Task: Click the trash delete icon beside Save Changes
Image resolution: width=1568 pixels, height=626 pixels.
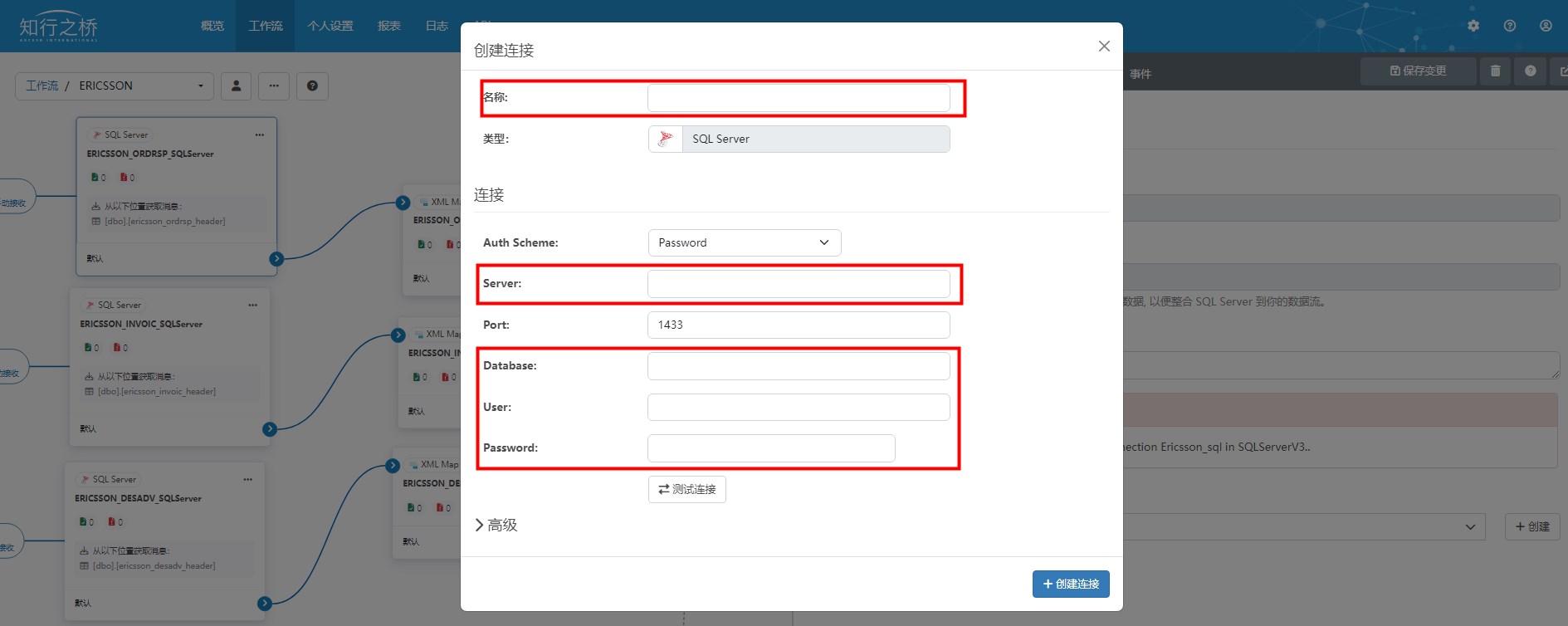Action: pyautogui.click(x=1495, y=71)
